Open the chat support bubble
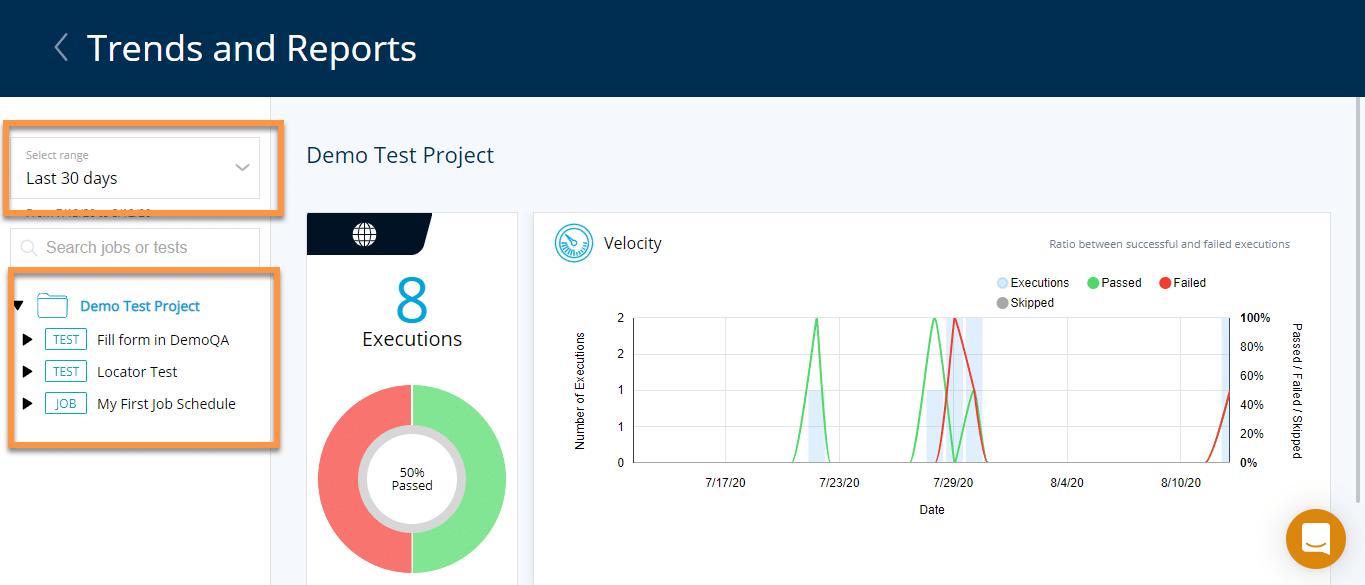The width and height of the screenshot is (1365, 585). tap(1316, 539)
